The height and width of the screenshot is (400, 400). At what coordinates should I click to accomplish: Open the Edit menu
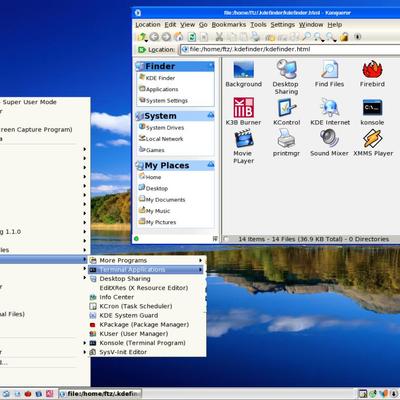click(170, 25)
